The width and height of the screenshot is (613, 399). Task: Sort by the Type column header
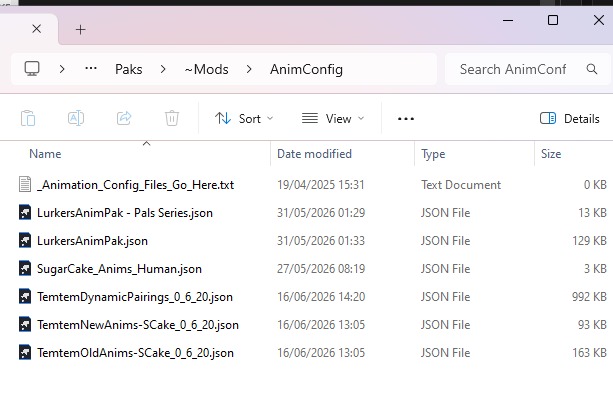433,154
